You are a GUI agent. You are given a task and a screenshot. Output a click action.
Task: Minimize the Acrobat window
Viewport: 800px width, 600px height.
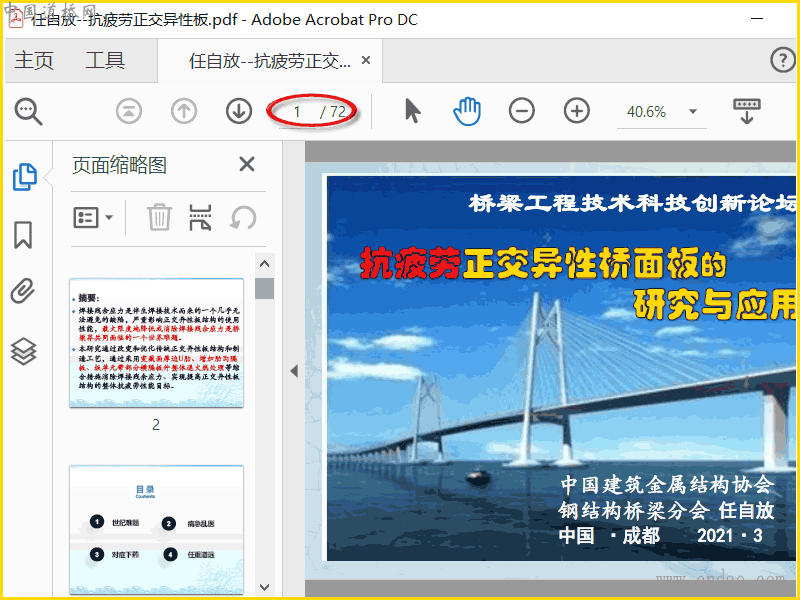click(757, 19)
